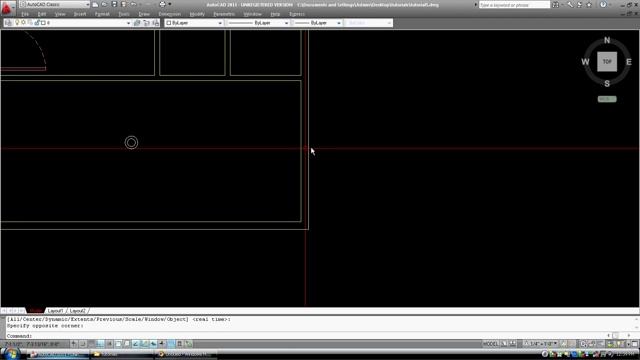Click the Save icon in quick access toolbar
This screenshot has height=360, width=640.
[x=114, y=4]
